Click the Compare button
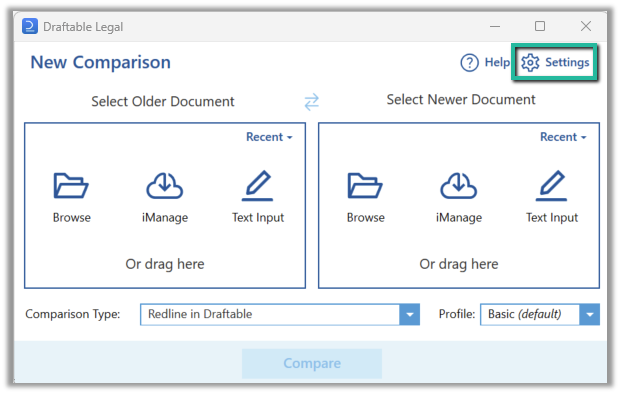This screenshot has width=620, height=394. point(312,363)
